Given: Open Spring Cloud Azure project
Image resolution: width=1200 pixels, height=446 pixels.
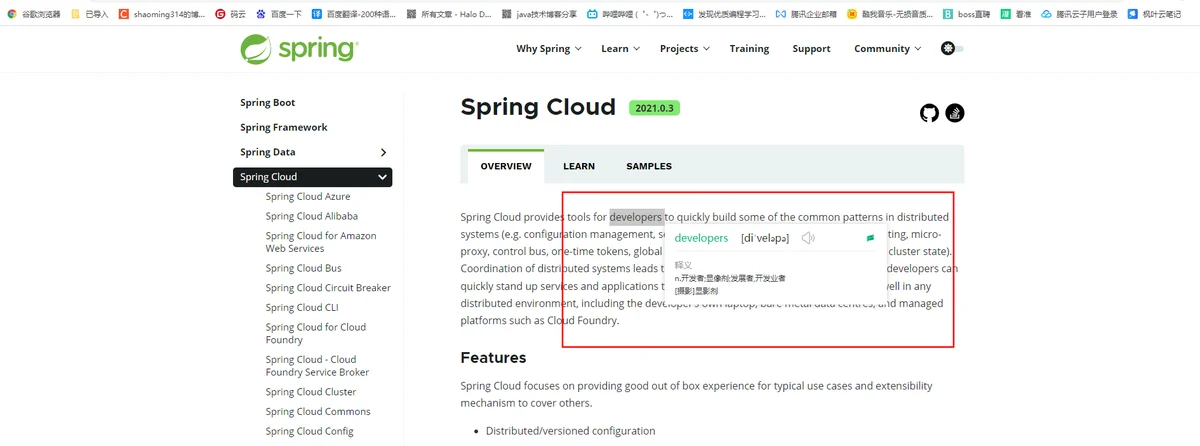Looking at the screenshot, I should pos(308,196).
